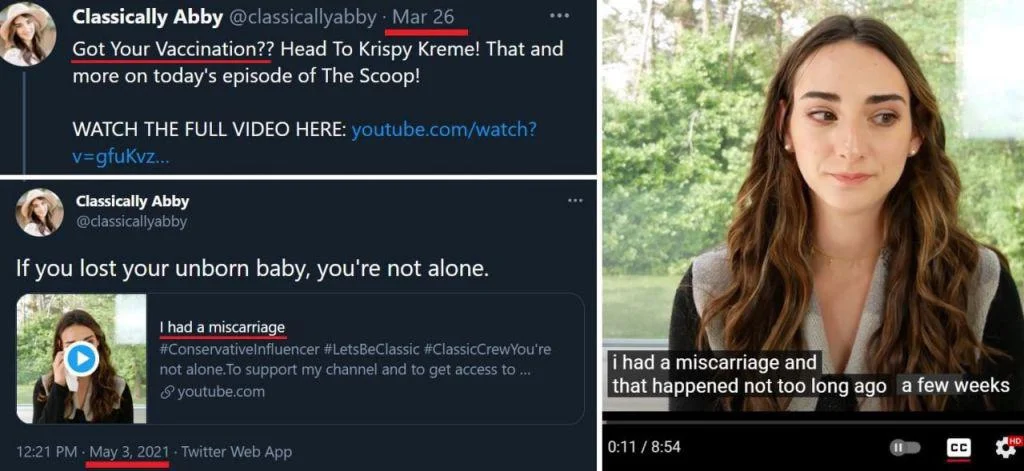Image resolution: width=1024 pixels, height=471 pixels.
Task: Click the @classicallyabby handle on the lower tweet
Action: 131,221
